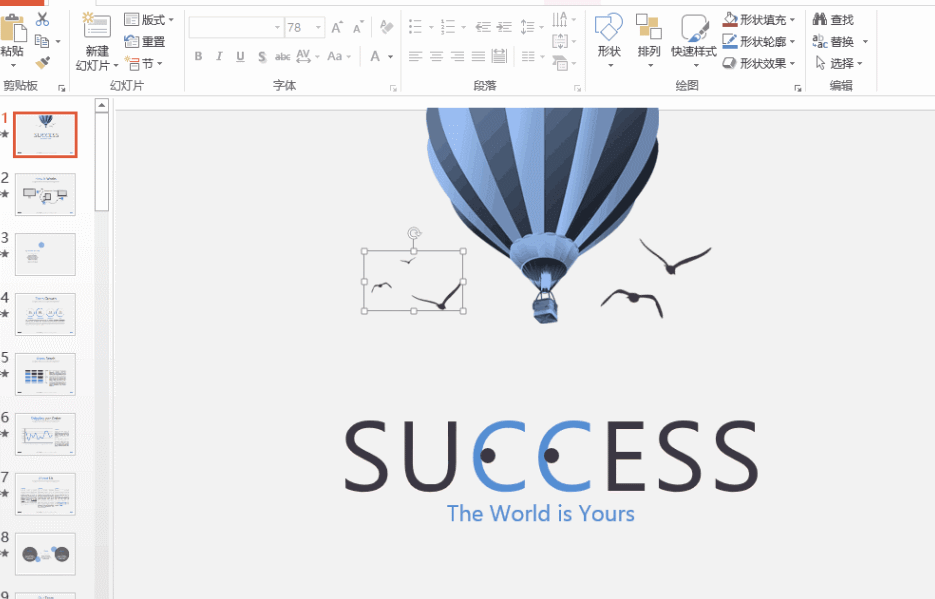Toggle abc strikethrough formatting
Viewport: 935px width, 599px height.
282,57
